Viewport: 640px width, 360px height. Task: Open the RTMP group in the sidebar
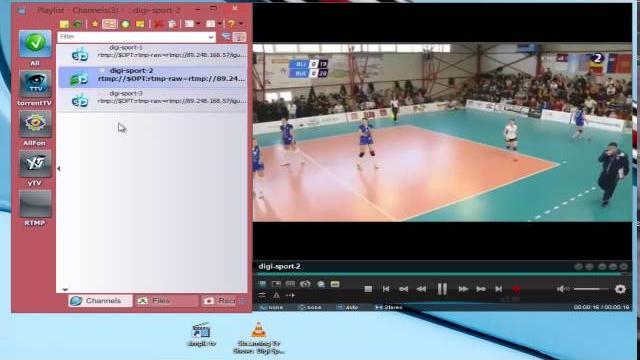click(35, 204)
